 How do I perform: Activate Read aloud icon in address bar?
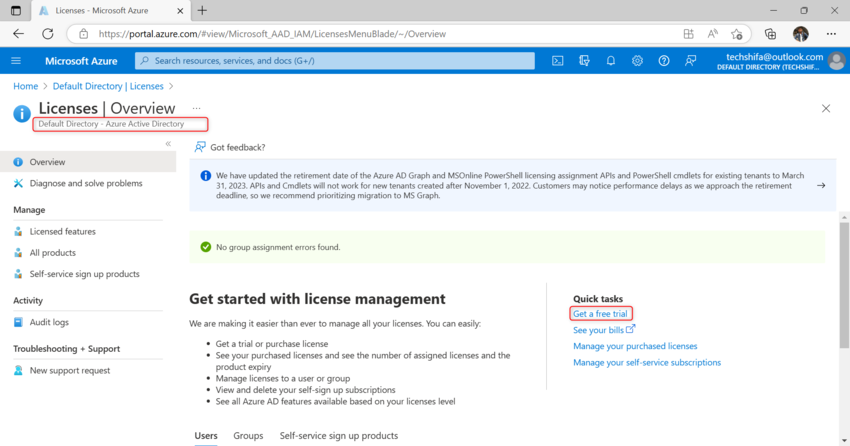[x=712, y=34]
